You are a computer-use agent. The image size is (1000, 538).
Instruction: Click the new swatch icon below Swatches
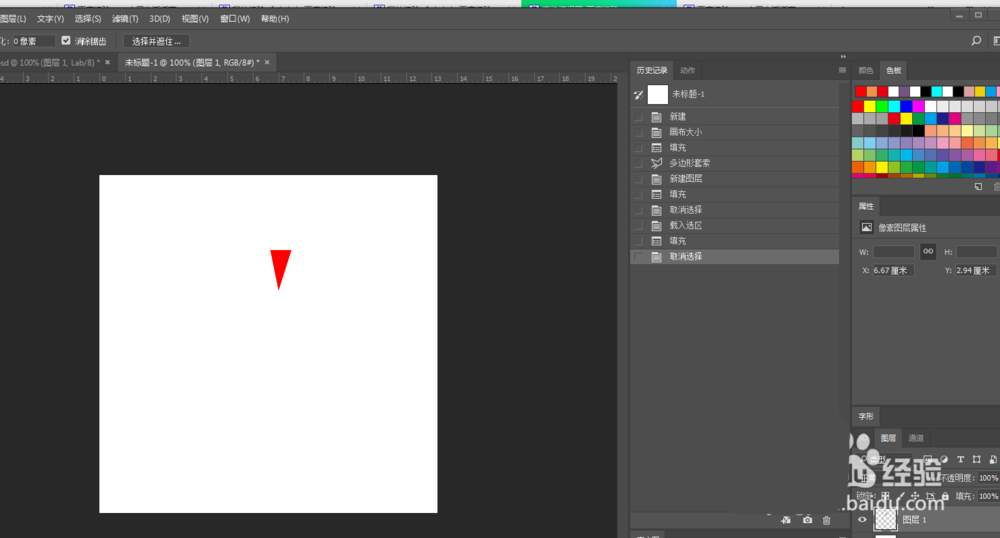pyautogui.click(x=978, y=186)
